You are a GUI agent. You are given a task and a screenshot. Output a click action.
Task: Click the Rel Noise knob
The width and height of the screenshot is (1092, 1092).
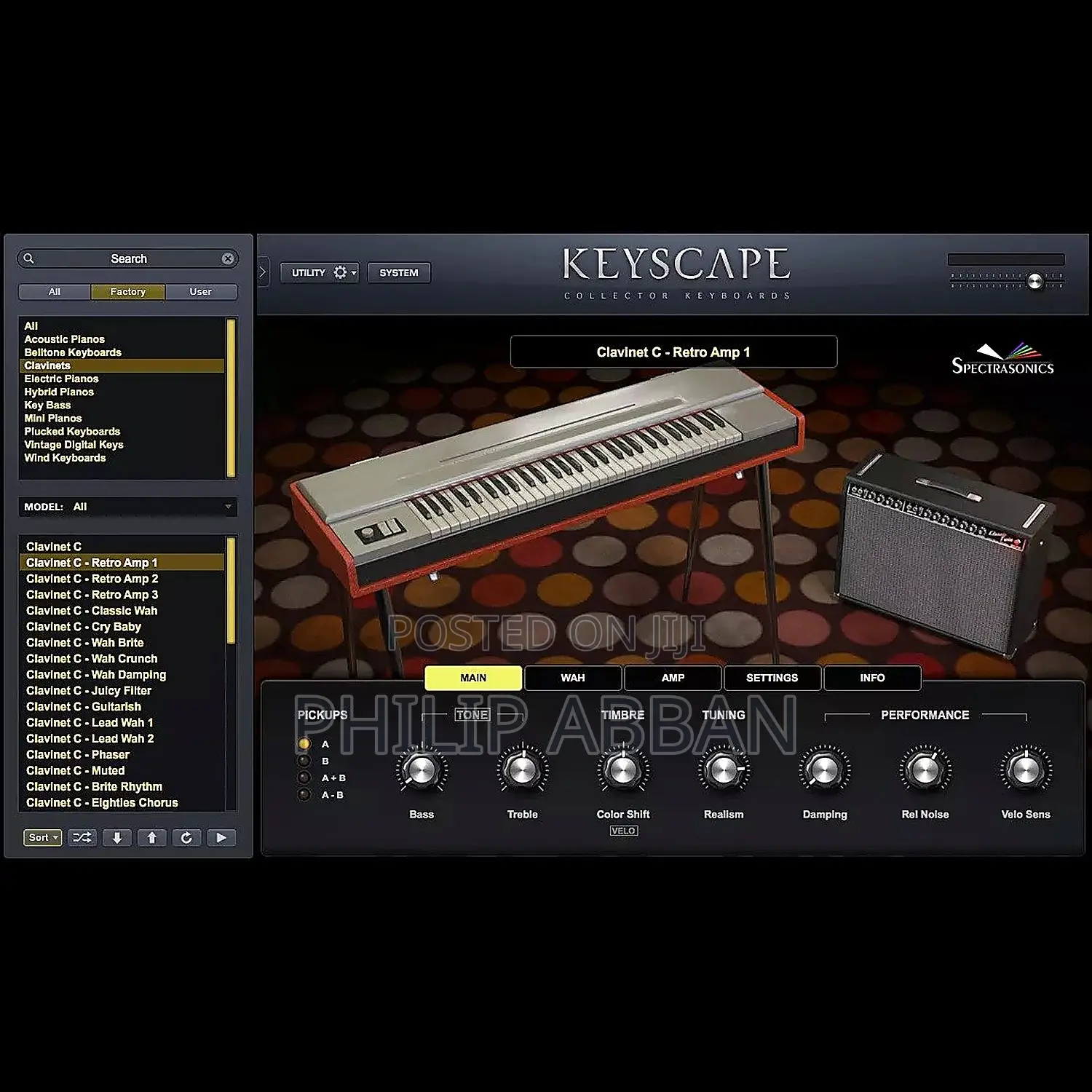925,770
